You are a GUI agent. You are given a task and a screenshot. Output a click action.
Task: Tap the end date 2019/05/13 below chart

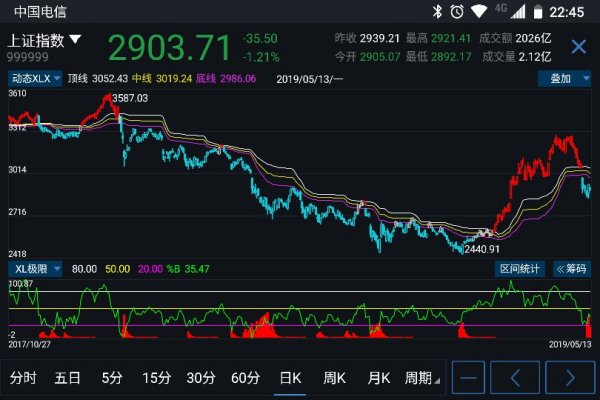pyautogui.click(x=570, y=344)
